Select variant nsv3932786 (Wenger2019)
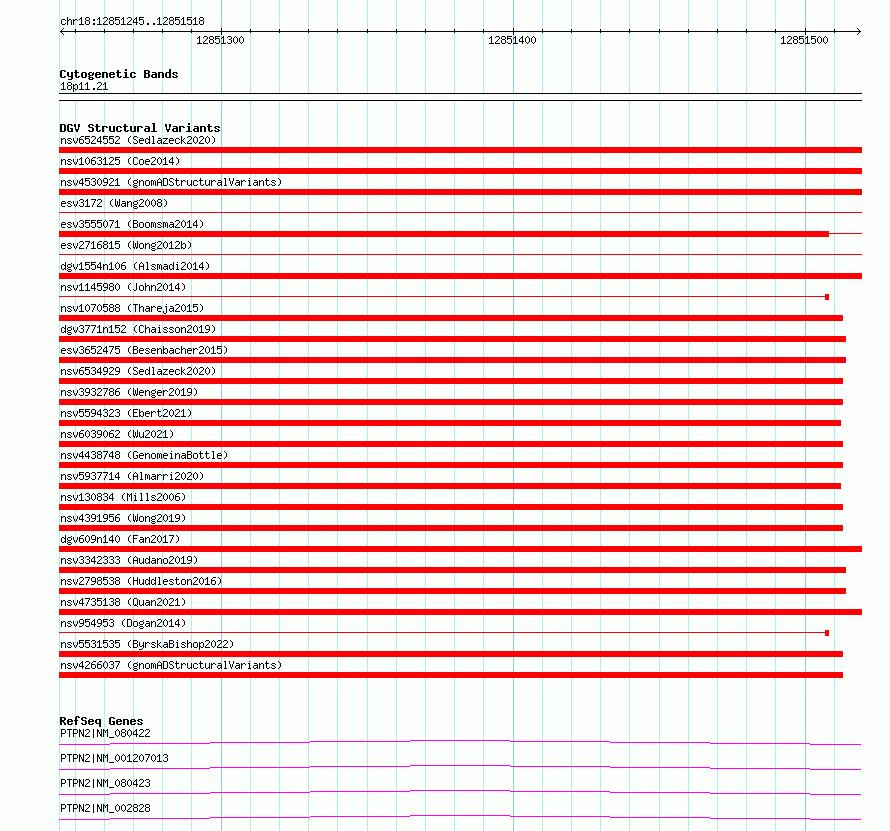 [129, 392]
